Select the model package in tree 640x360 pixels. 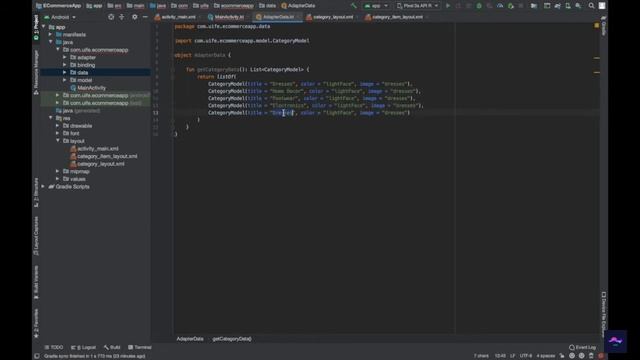click(84, 80)
